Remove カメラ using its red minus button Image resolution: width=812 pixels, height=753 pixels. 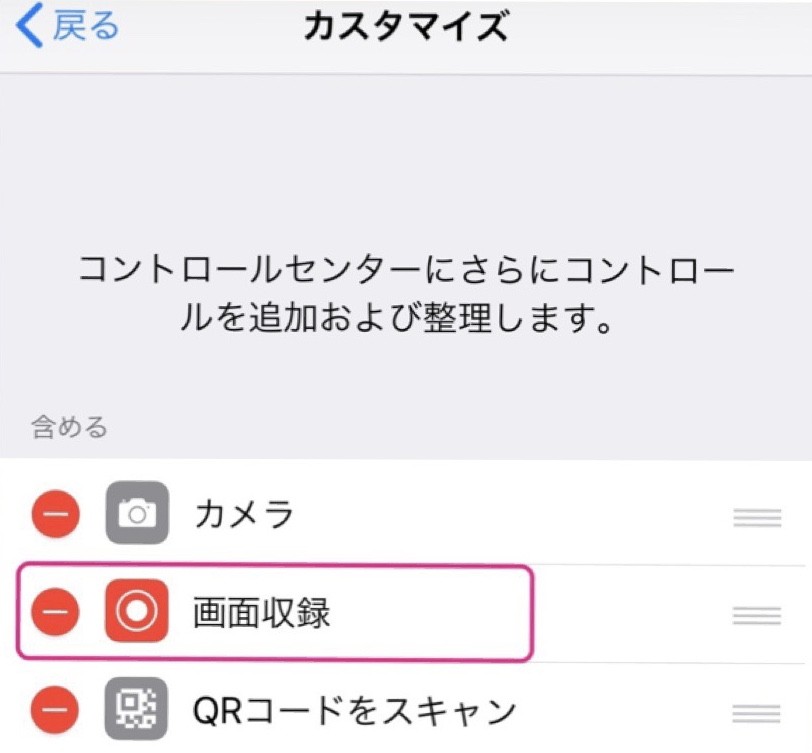(x=56, y=515)
